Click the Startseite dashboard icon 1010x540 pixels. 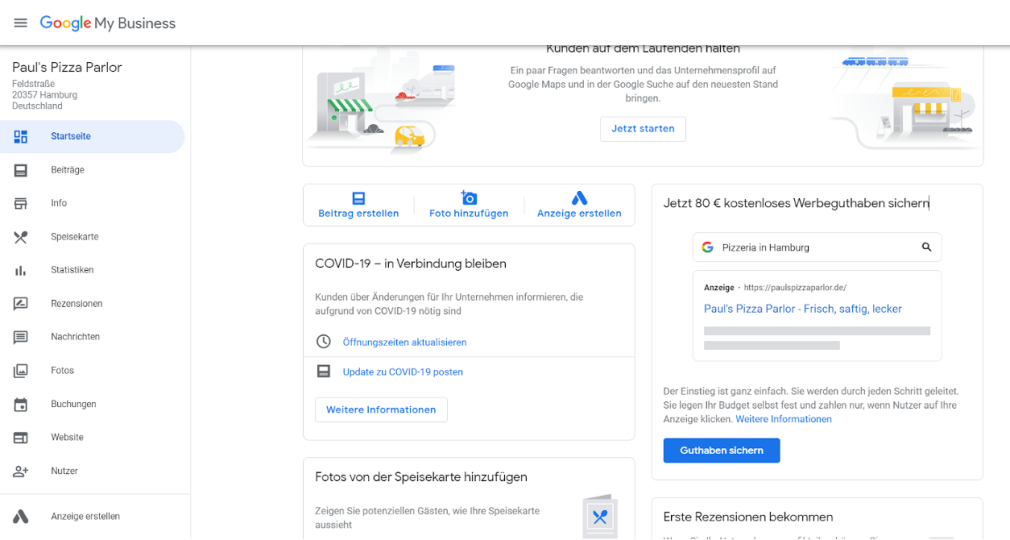21,137
